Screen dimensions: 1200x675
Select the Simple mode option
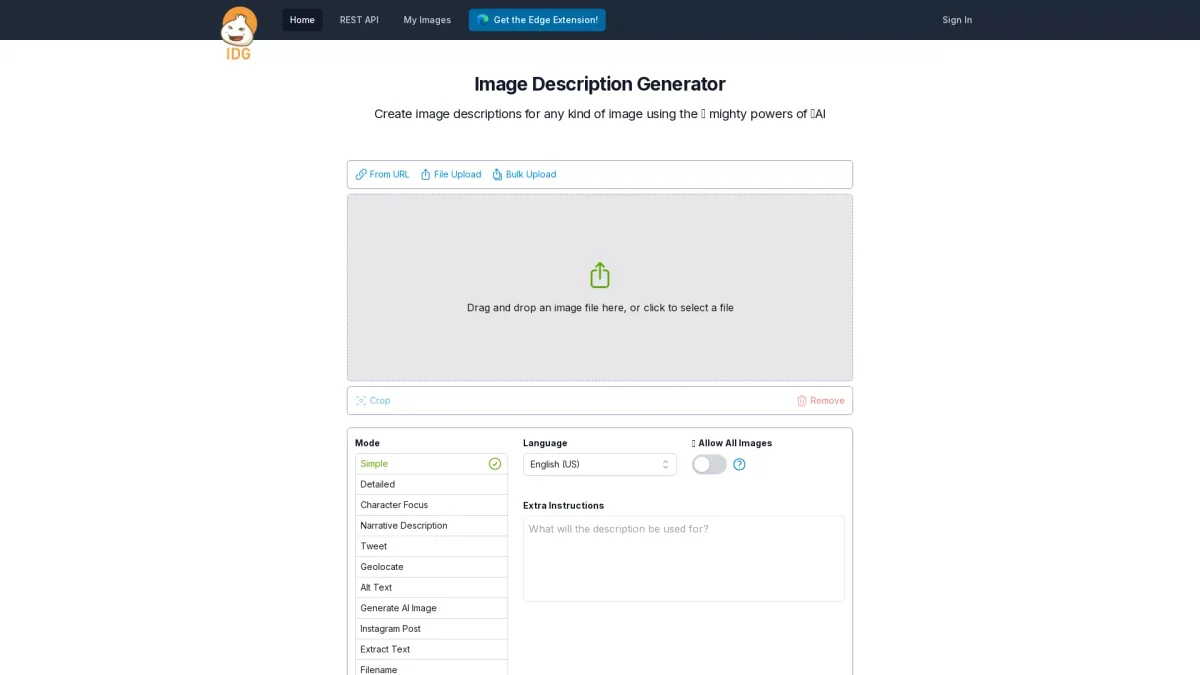(431, 464)
